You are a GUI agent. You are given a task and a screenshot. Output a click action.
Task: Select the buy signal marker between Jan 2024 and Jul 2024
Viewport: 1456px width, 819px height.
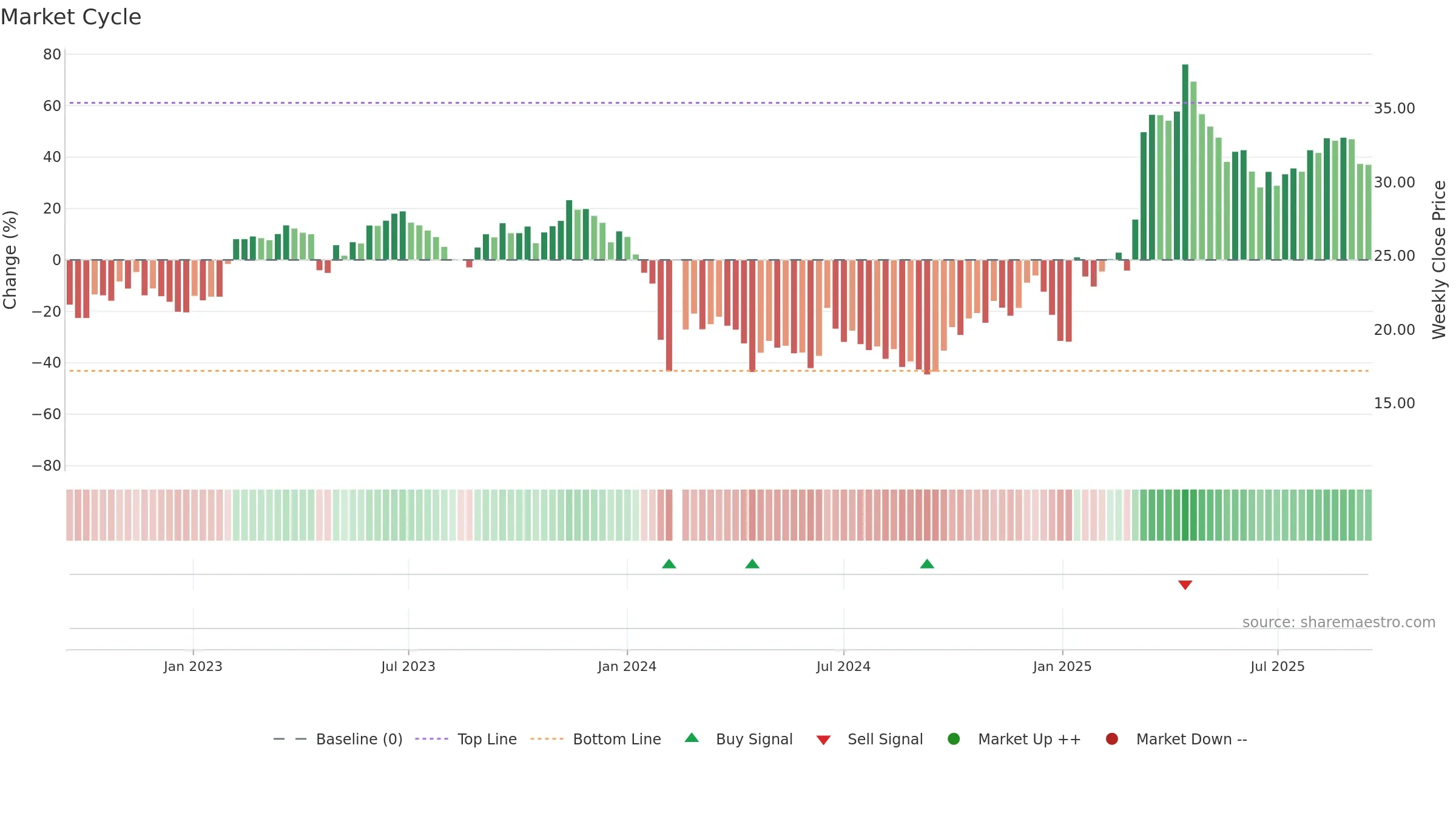point(752,564)
